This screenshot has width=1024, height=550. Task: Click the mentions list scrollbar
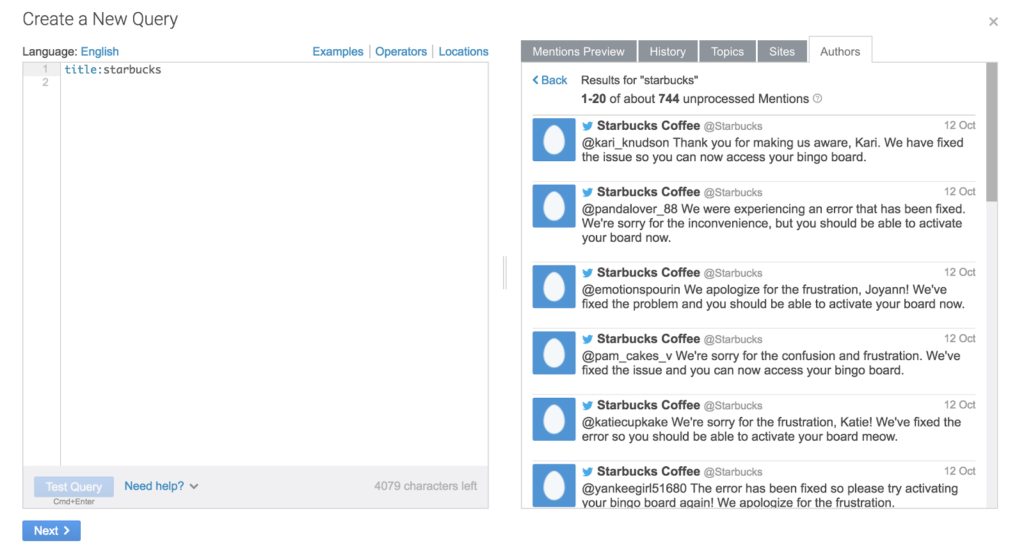coord(991,132)
